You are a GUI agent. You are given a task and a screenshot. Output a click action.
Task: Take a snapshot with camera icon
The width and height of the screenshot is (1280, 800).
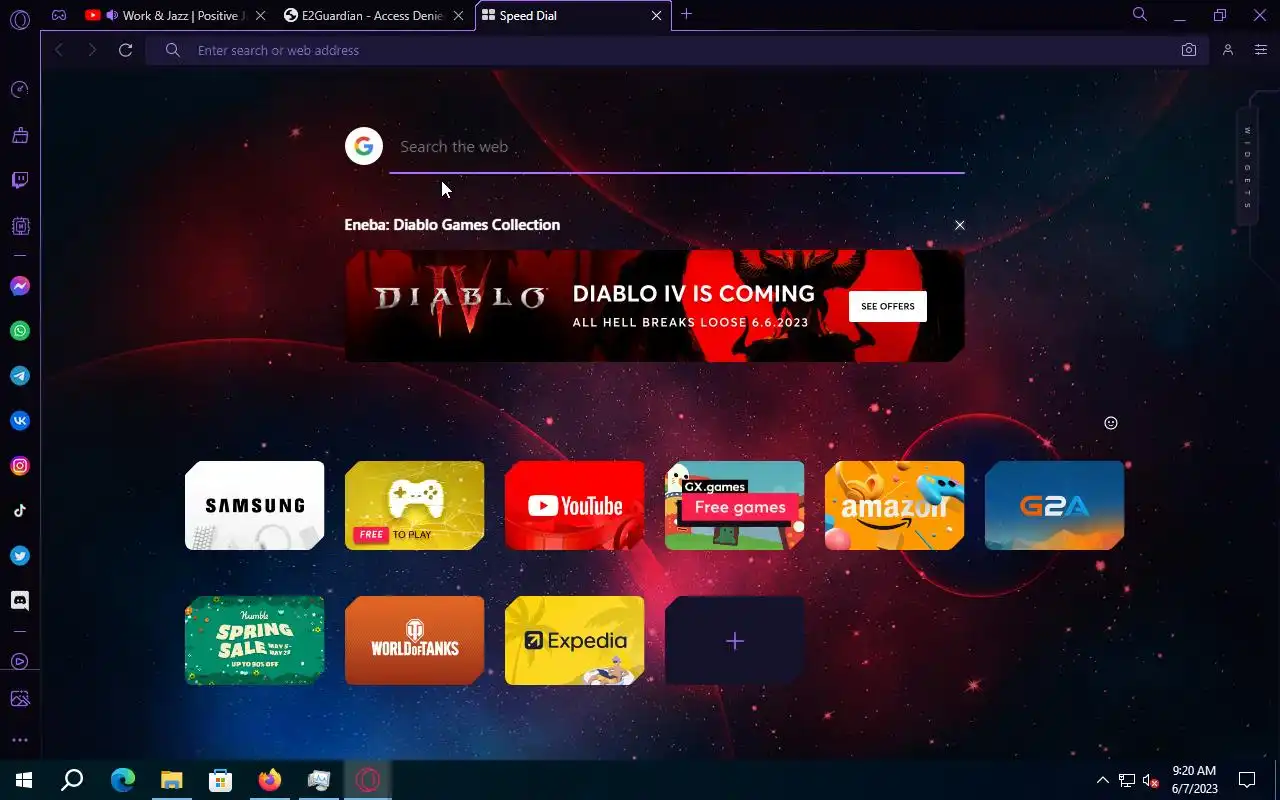(1189, 50)
